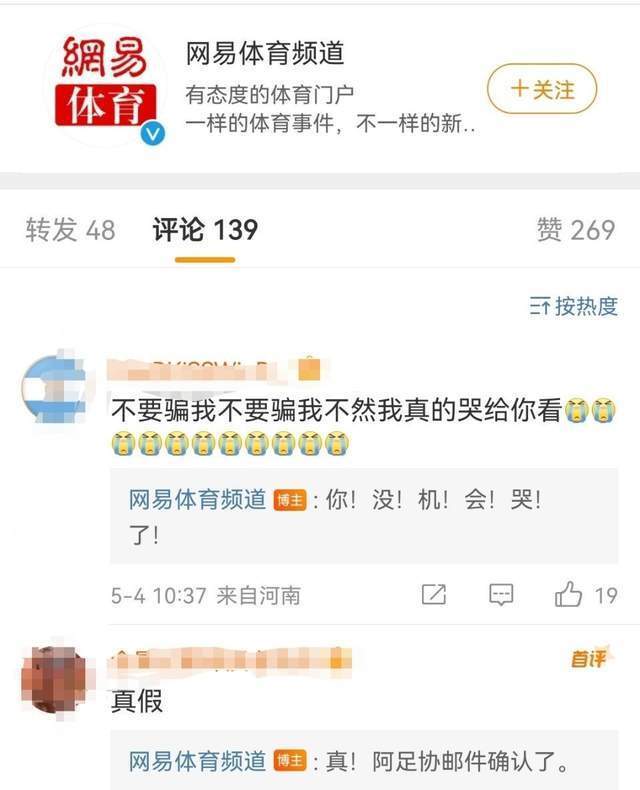Open the 网易体育 profile avatar
The height and width of the screenshot is (790, 640).
[x=105, y=84]
